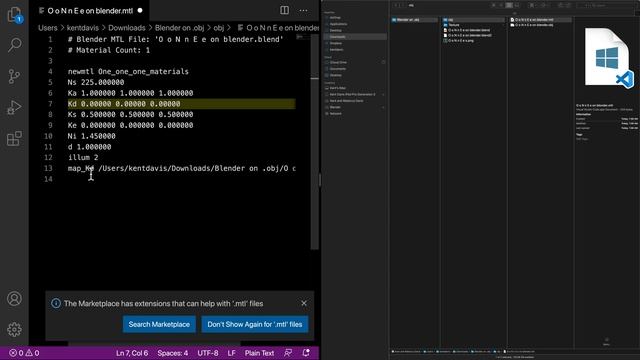Select 'Blender on .obj' folder in Finder

[x=414, y=20]
